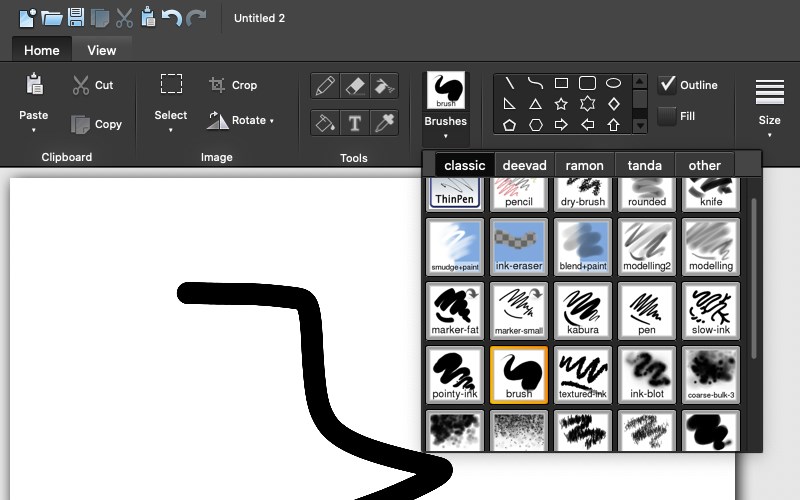
Task: Choose the left arrow shape
Action: (x=587, y=124)
